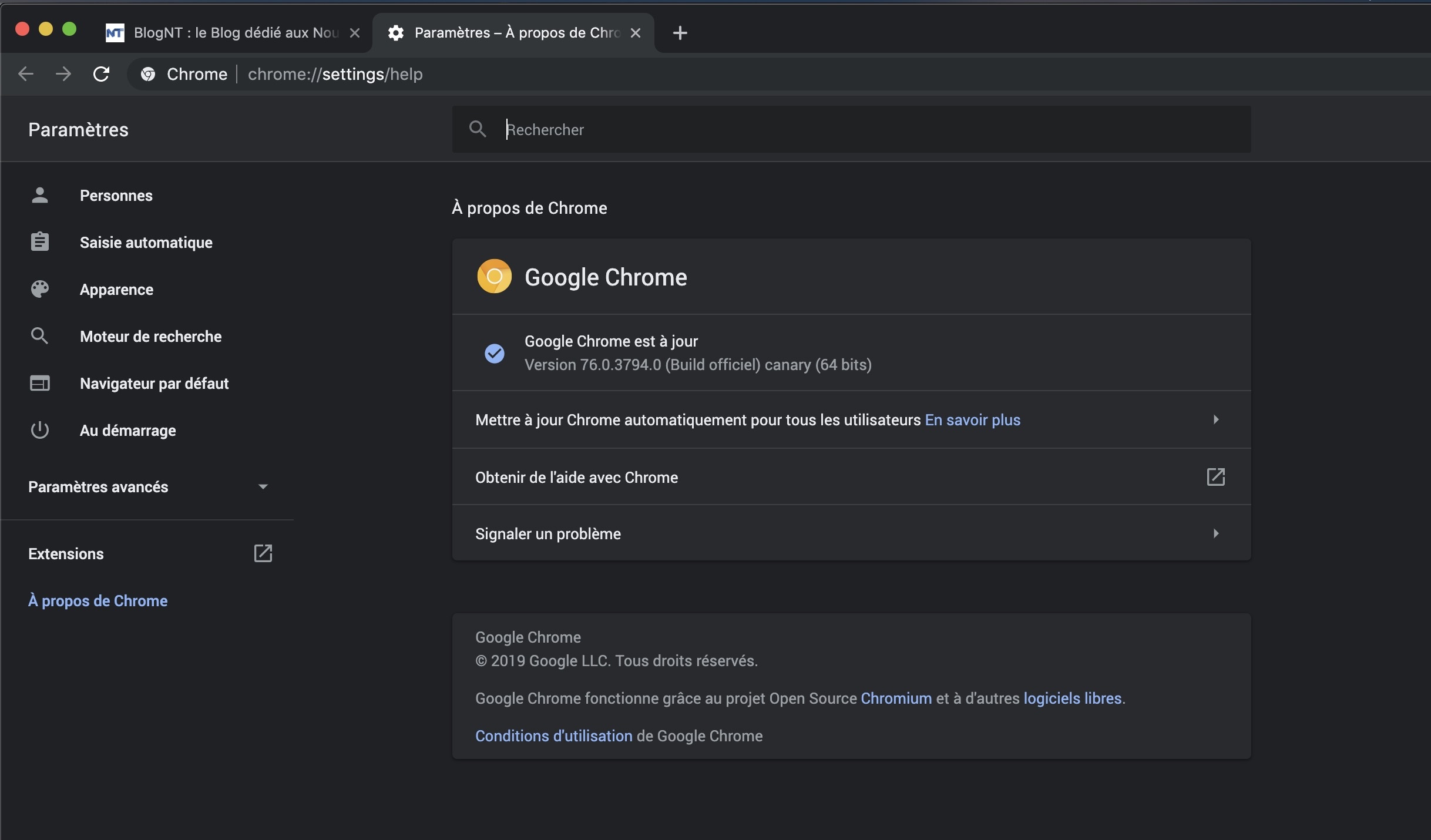
Task: Click the Chrome Canary logo icon
Action: [x=495, y=276]
